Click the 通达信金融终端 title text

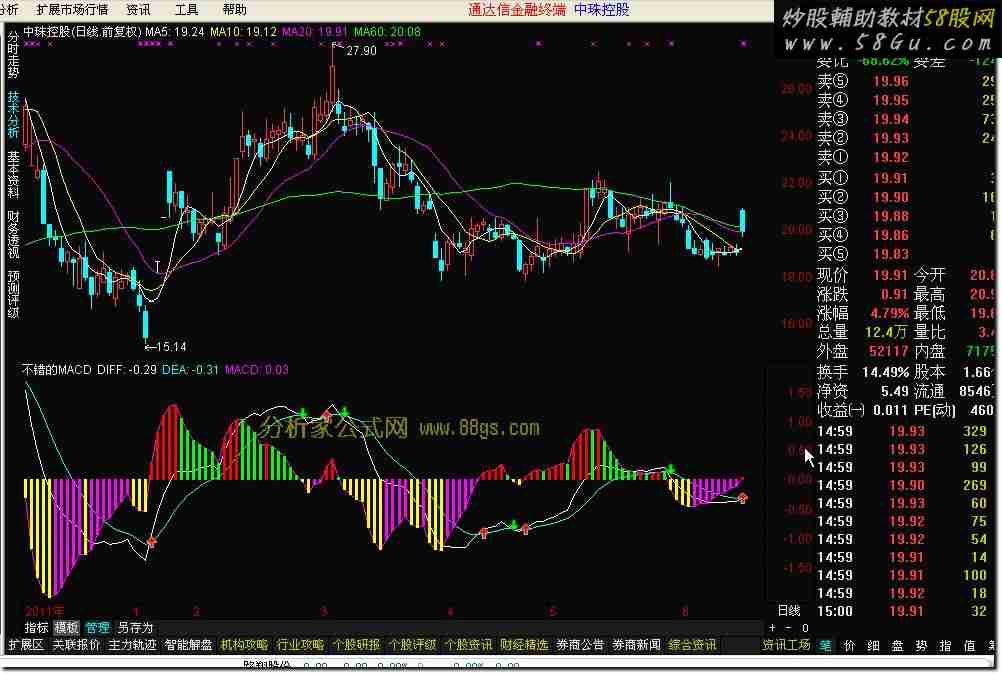tap(516, 10)
